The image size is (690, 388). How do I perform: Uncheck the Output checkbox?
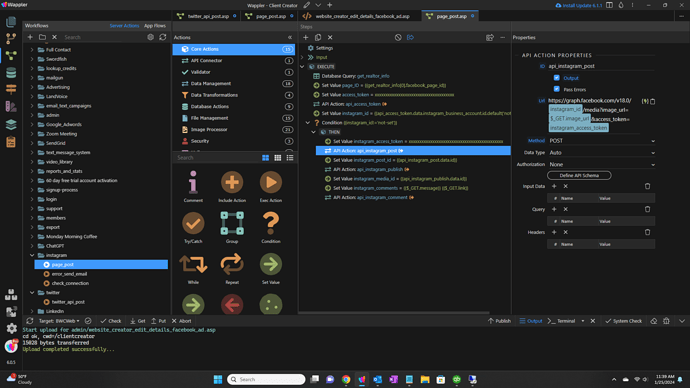[557, 78]
